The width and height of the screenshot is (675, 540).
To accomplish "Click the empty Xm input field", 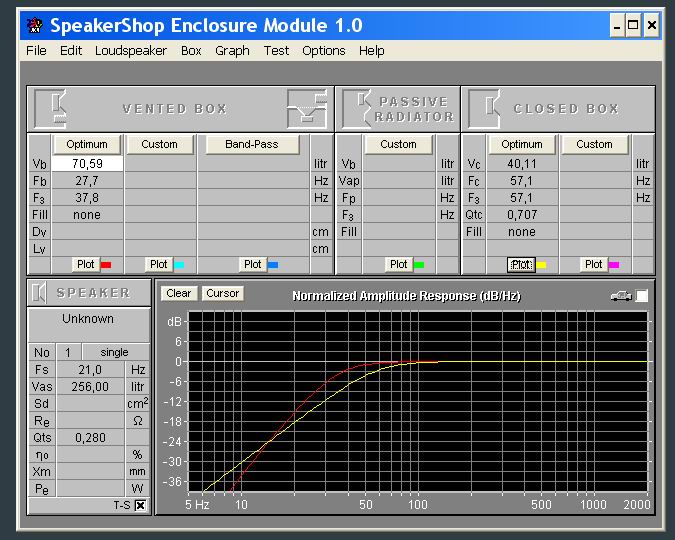I will [x=90, y=472].
